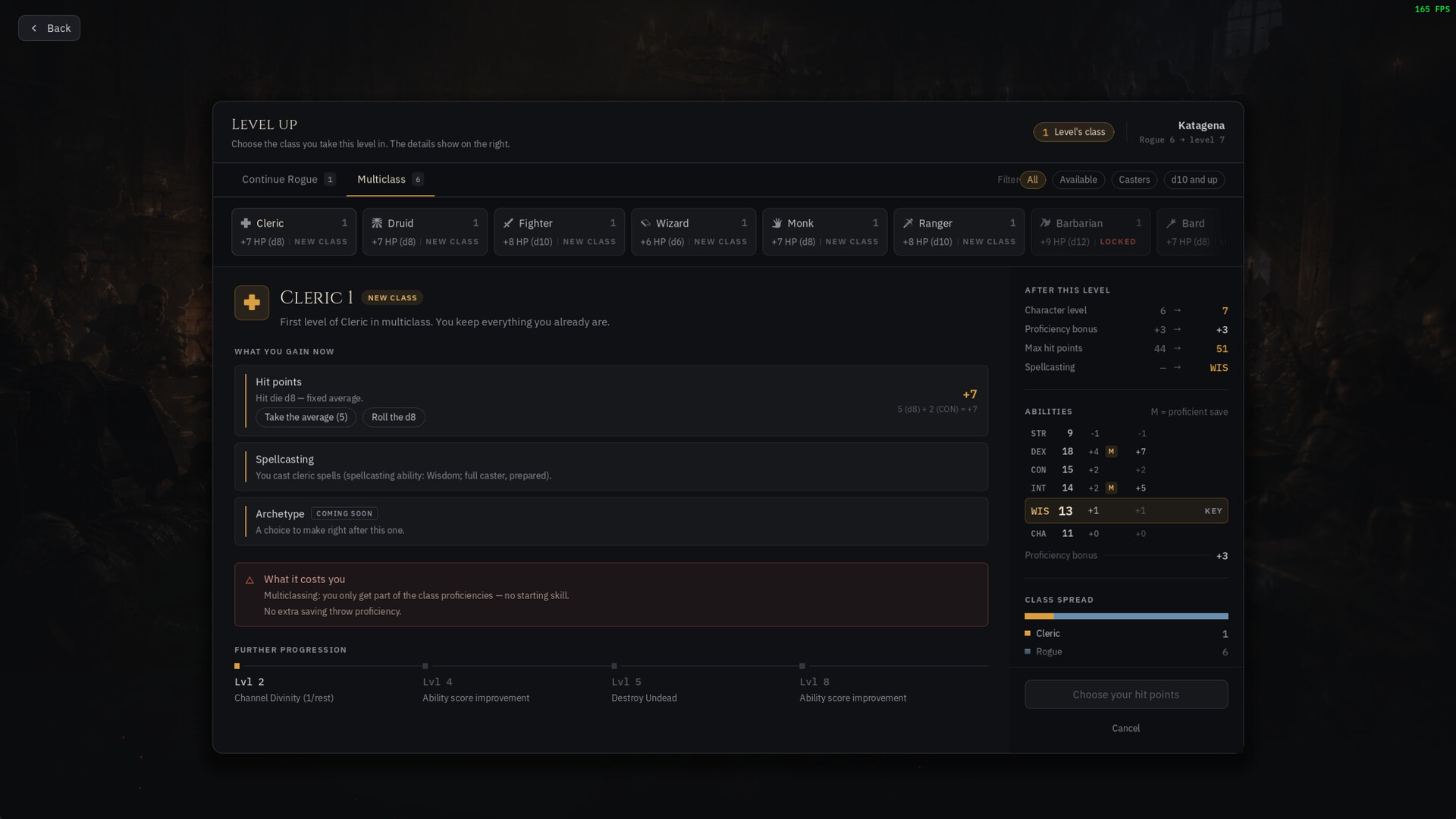Screen dimensions: 1456x819
Task: Click the locked Barbarian class icon
Action: click(1045, 223)
